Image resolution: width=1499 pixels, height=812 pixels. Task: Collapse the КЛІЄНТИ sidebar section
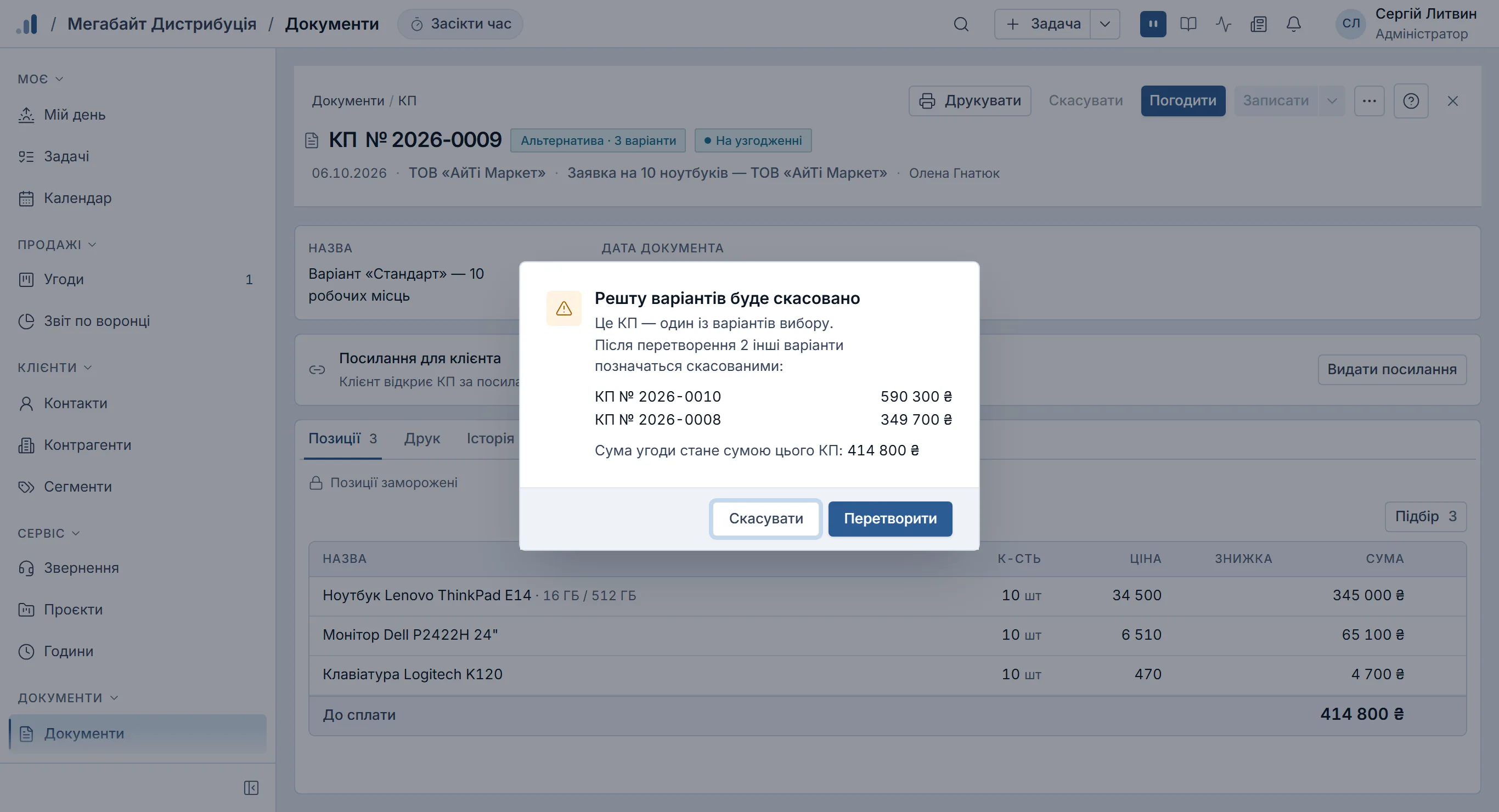pyautogui.click(x=55, y=367)
